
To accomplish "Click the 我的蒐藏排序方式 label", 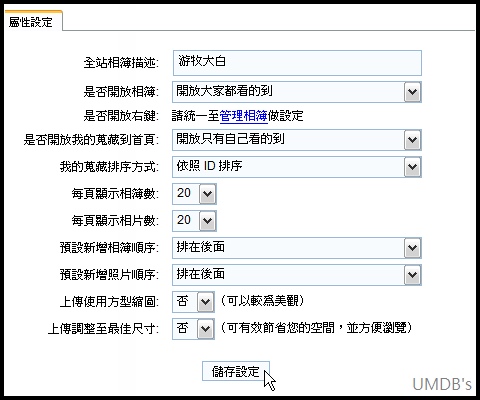I will (109, 167).
